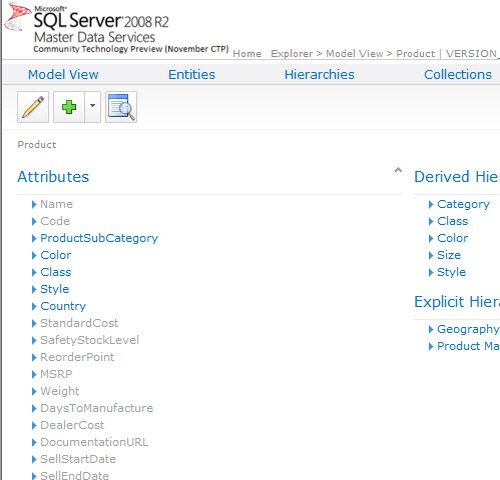Click the Model View breadcrumb link
This screenshot has height=480, width=500.
point(355,54)
